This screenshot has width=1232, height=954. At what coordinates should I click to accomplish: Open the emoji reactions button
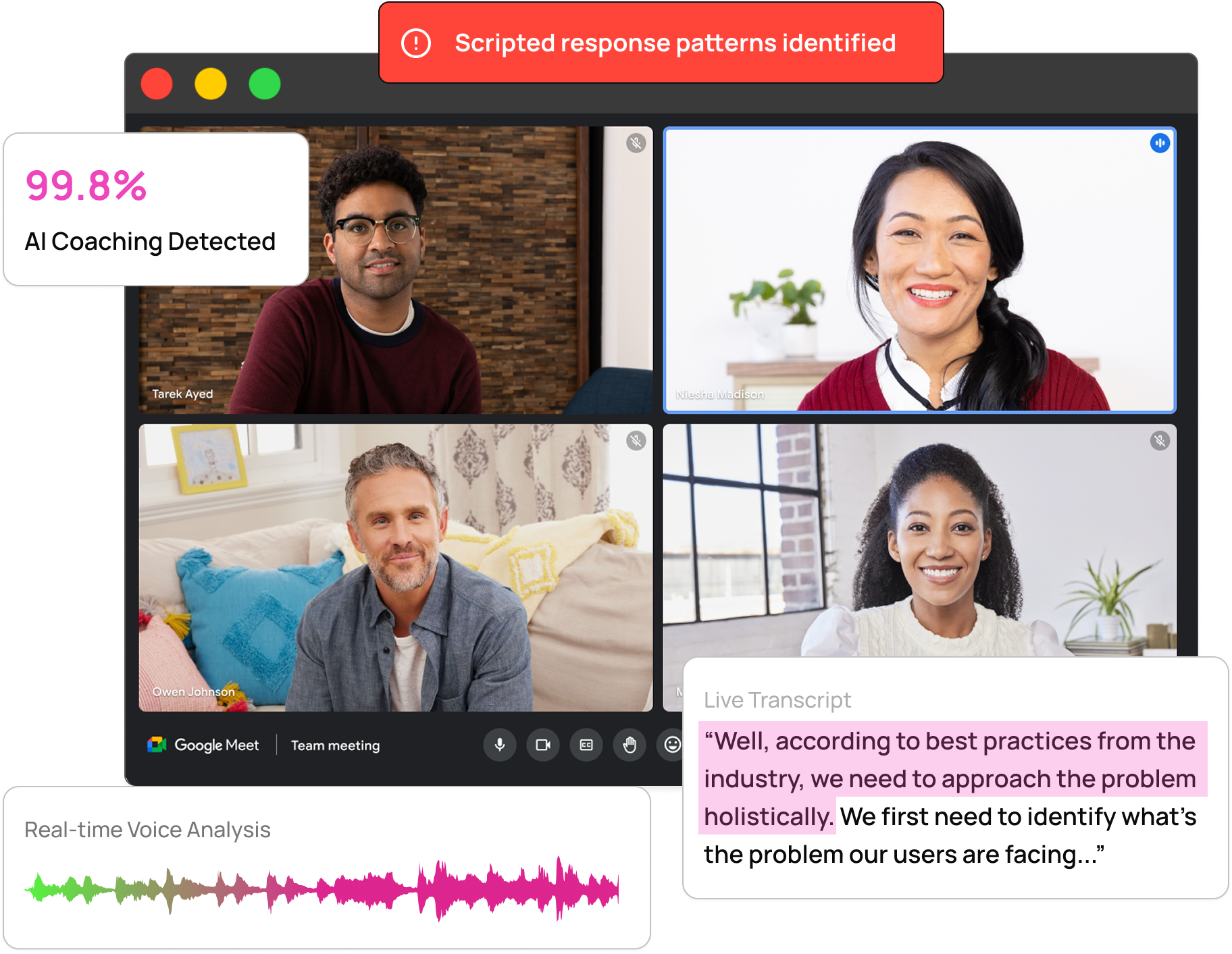pyautogui.click(x=671, y=745)
